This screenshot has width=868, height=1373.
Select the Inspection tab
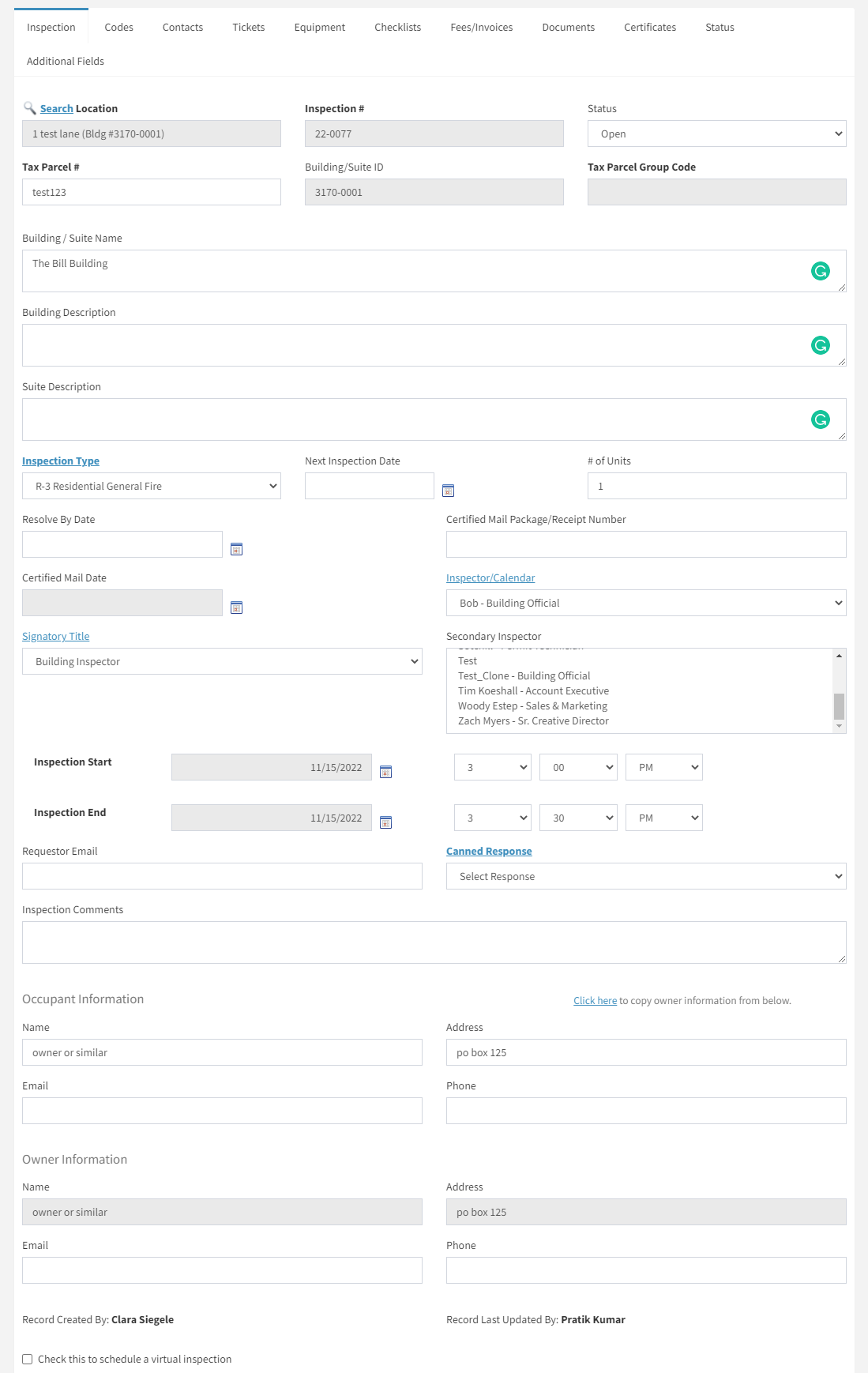pos(51,27)
